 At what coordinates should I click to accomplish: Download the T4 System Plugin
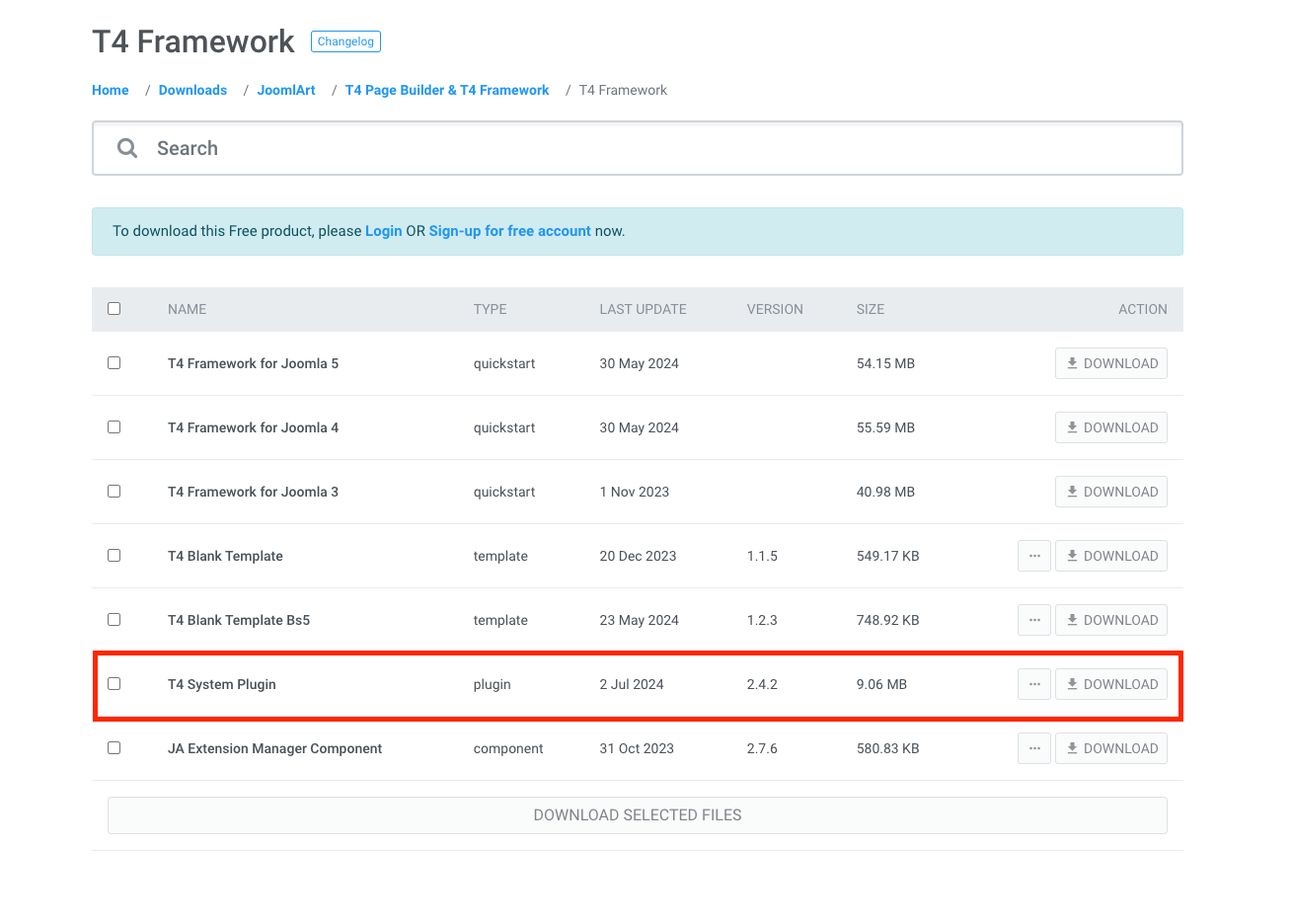[x=1110, y=684]
